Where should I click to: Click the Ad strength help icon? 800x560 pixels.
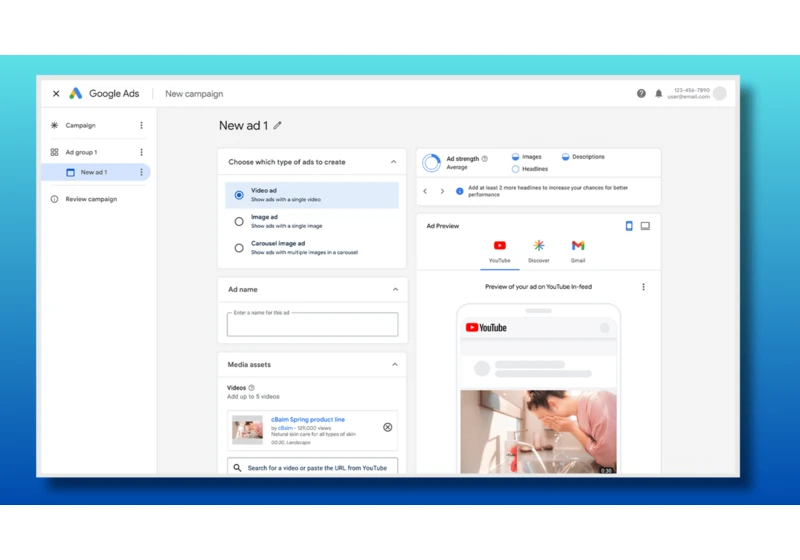485,159
